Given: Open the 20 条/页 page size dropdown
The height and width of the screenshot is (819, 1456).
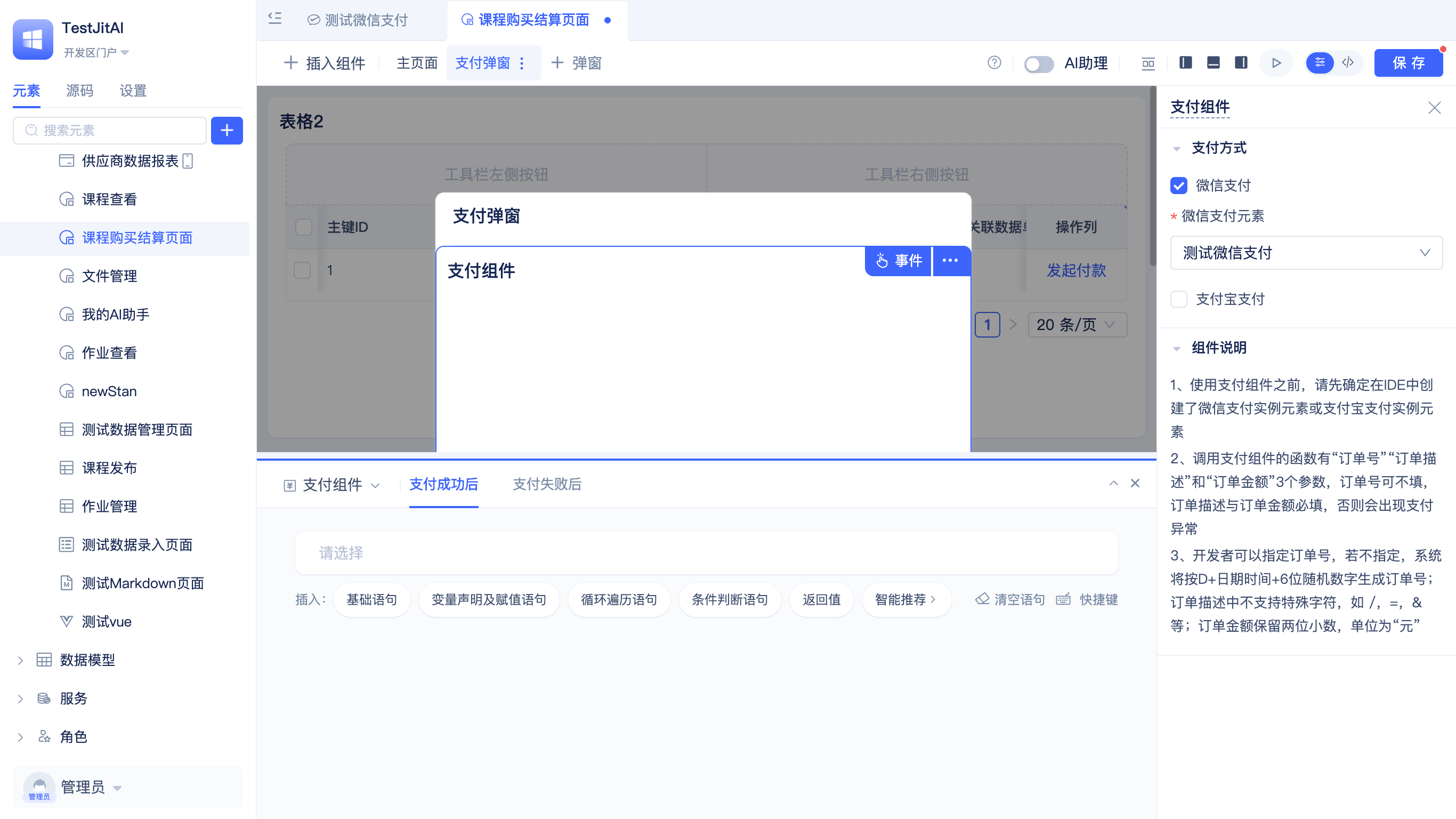Looking at the screenshot, I should (1077, 325).
